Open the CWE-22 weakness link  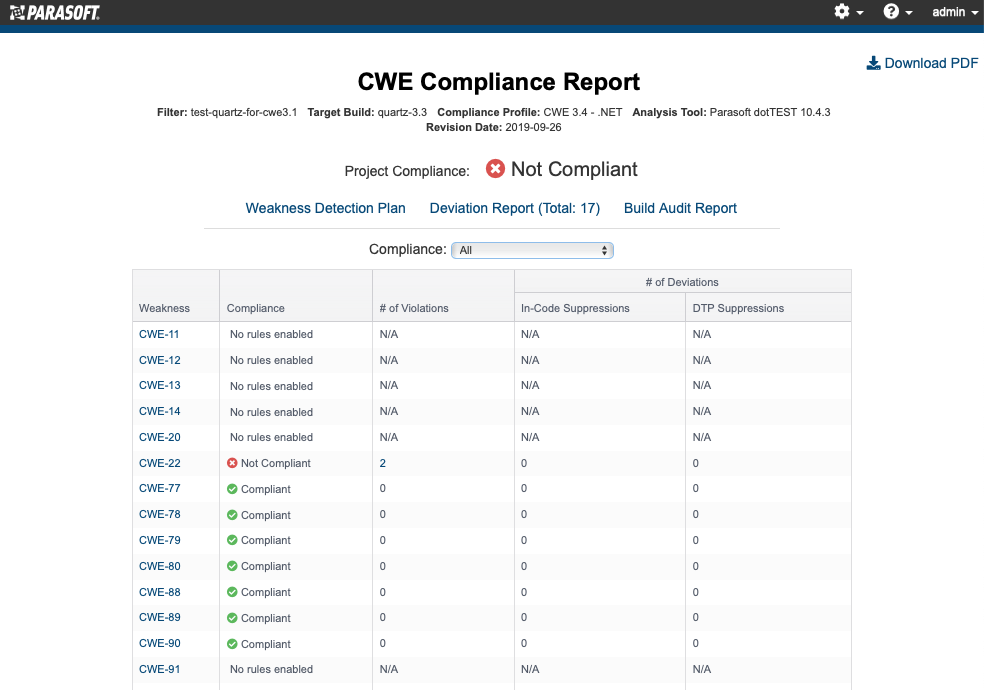[x=159, y=463]
